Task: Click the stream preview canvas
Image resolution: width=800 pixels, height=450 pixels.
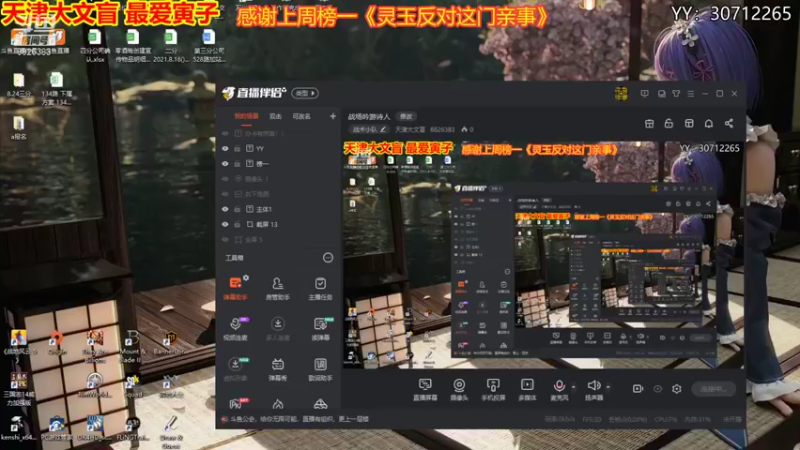Action: (x=543, y=255)
